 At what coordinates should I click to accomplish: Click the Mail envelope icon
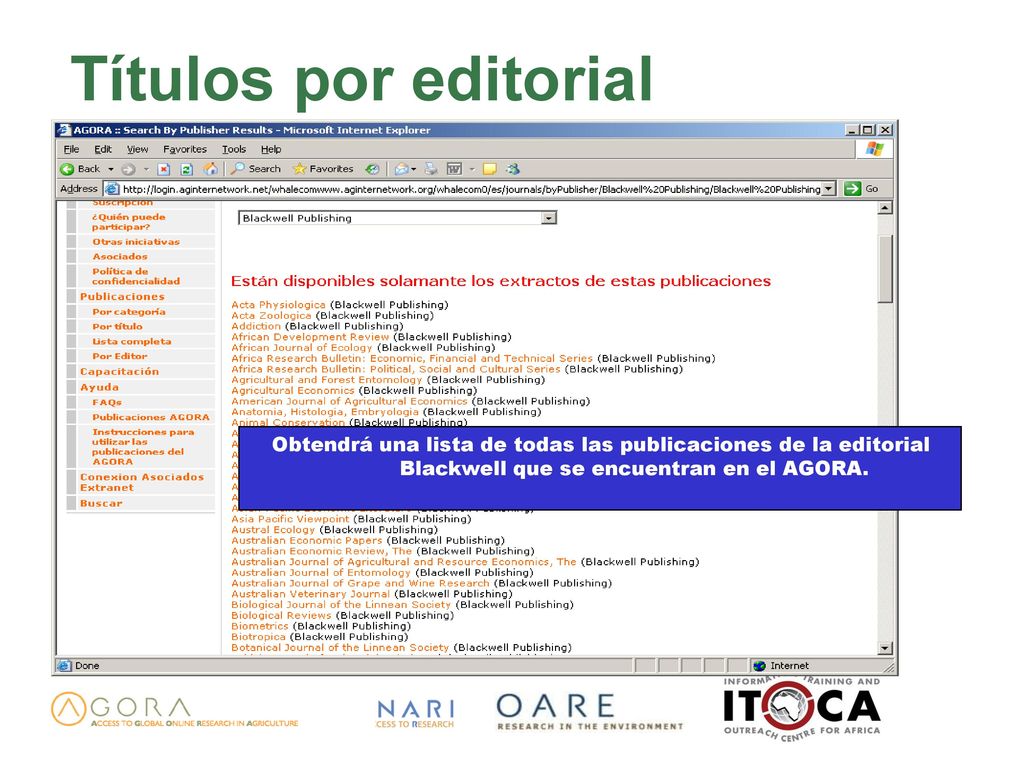(x=401, y=169)
